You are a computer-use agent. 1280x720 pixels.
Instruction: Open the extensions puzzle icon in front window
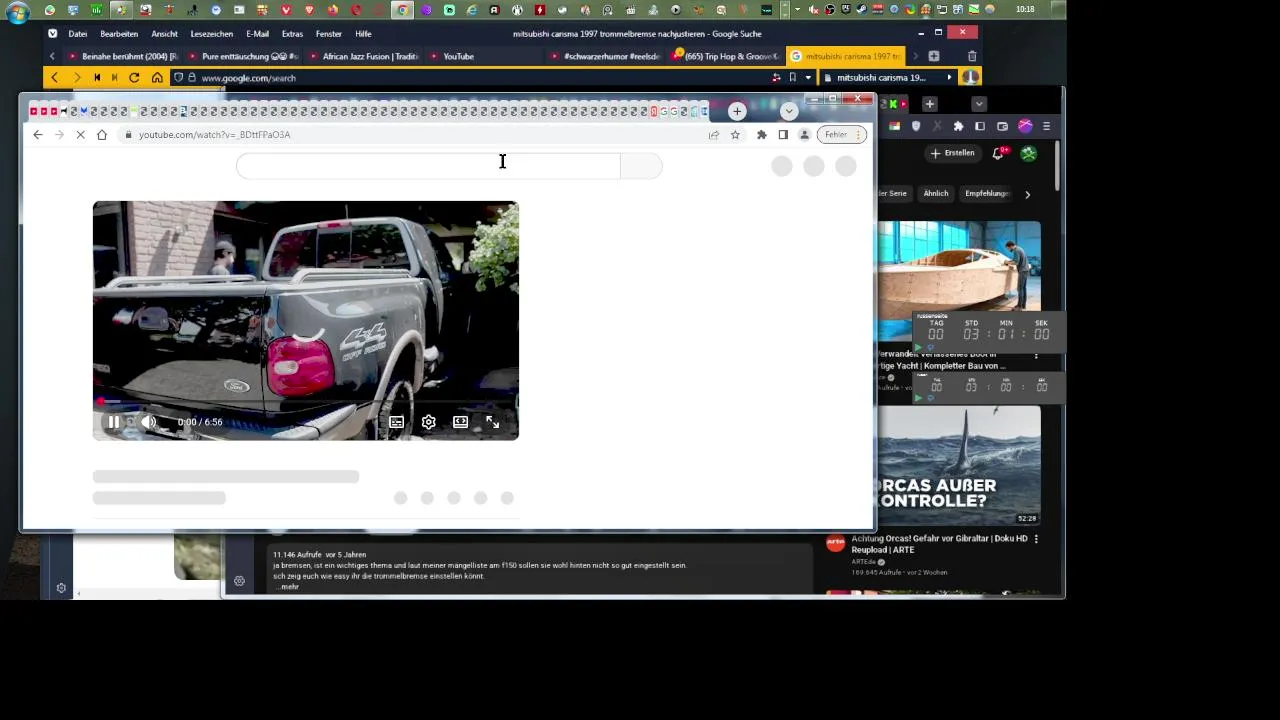point(762,135)
